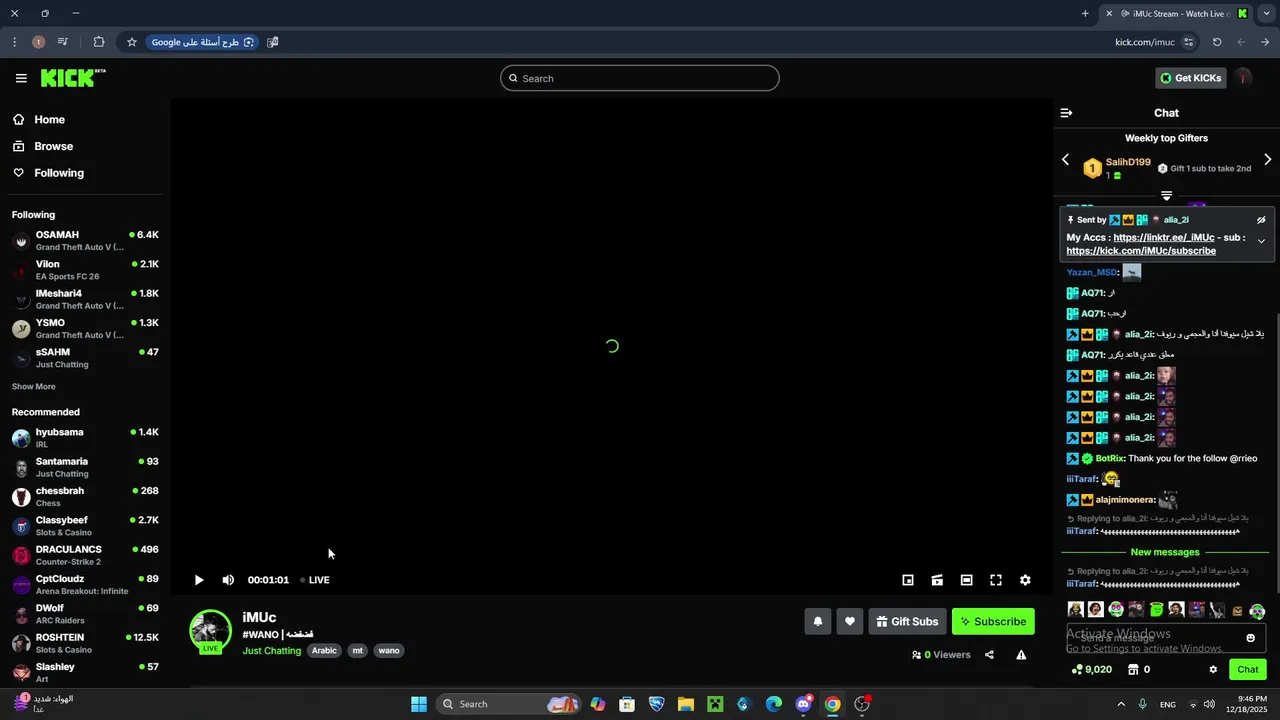This screenshot has height=720, width=1280.
Task: Open video player settings gear
Action: pyautogui.click(x=1025, y=580)
